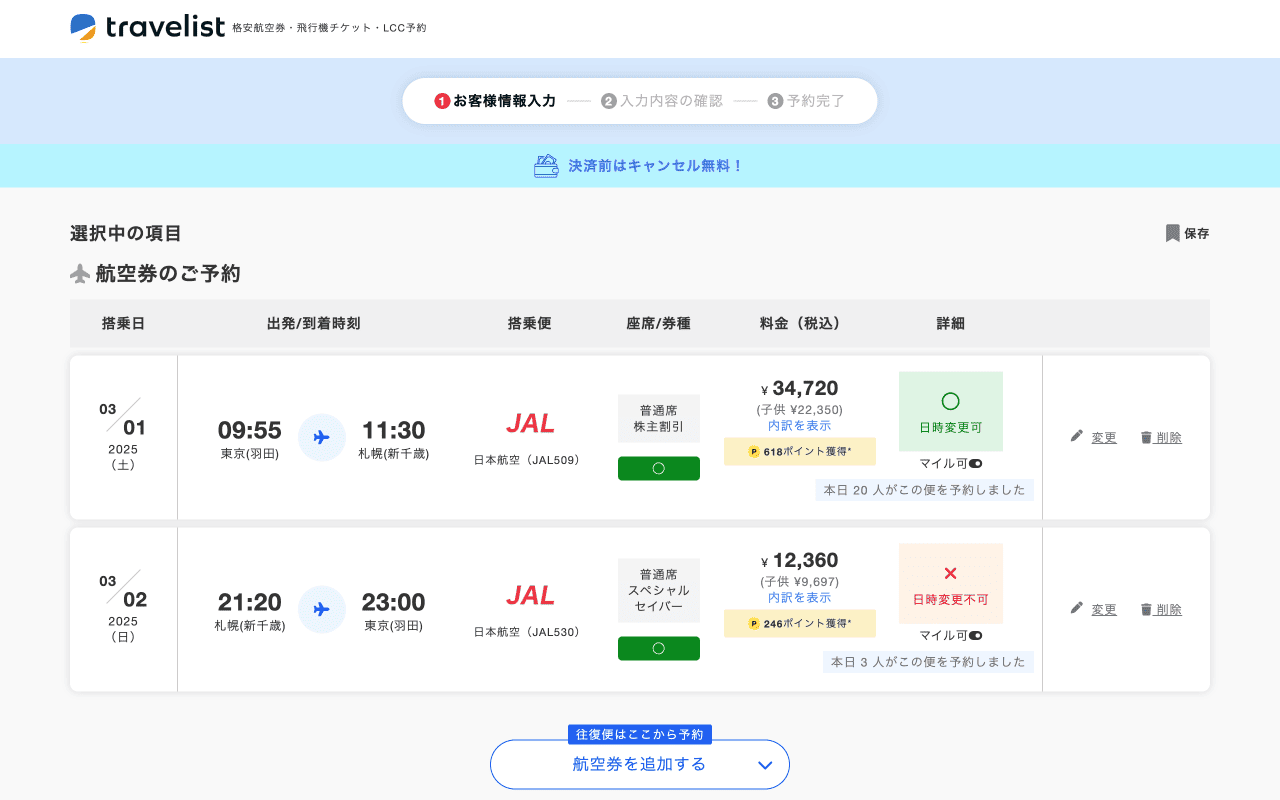Click plane icon between 21:20 and 23:00
The image size is (1280, 800).
(x=322, y=609)
